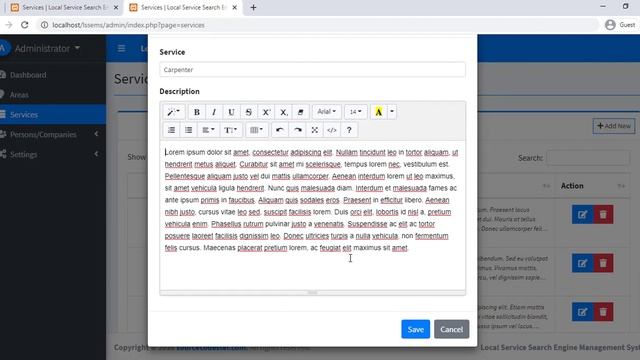Screen dimensions: 640x360
Task: Click the Add New service button
Action: click(614, 126)
